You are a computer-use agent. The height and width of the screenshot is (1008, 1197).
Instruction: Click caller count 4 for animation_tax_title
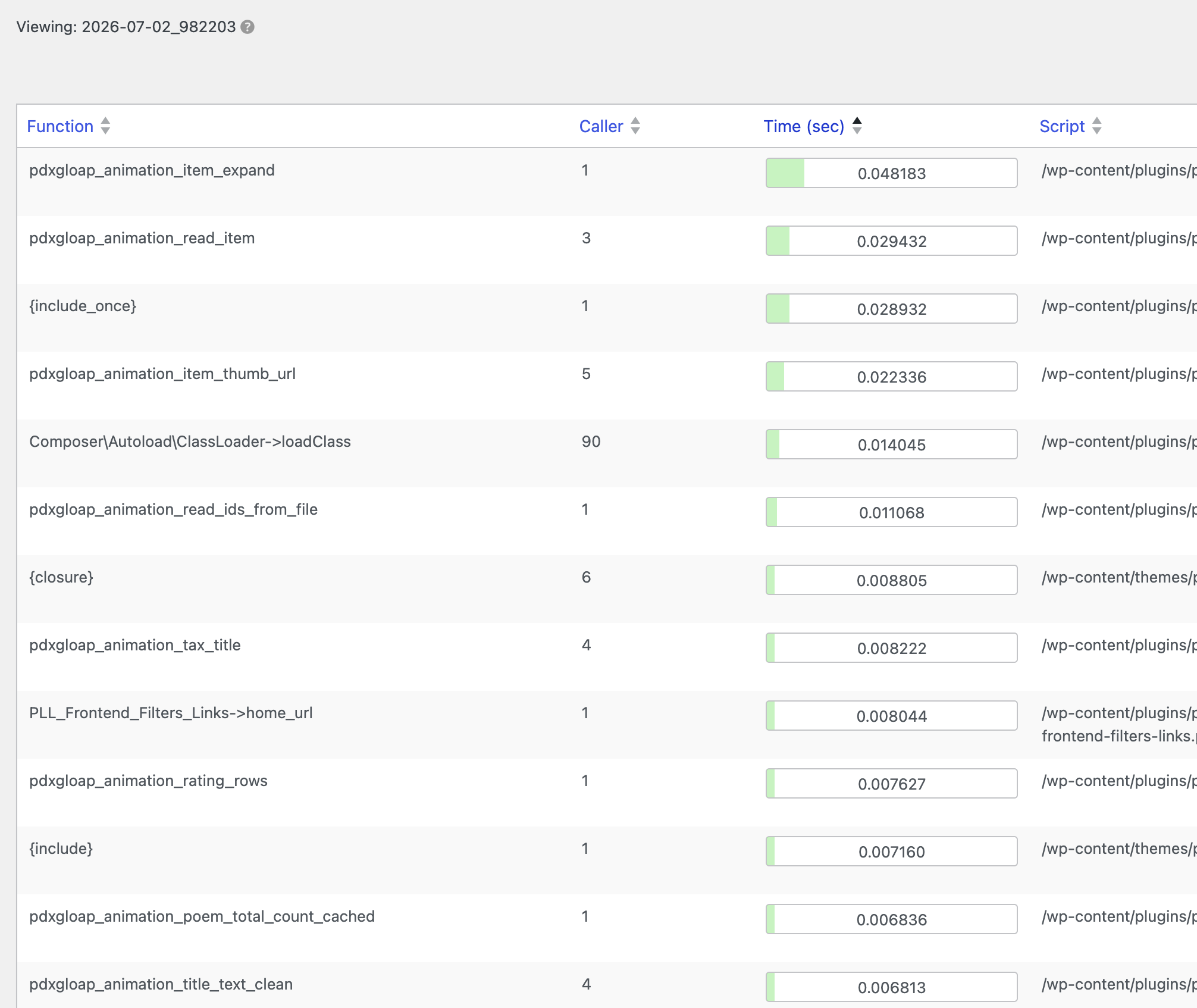tap(586, 645)
